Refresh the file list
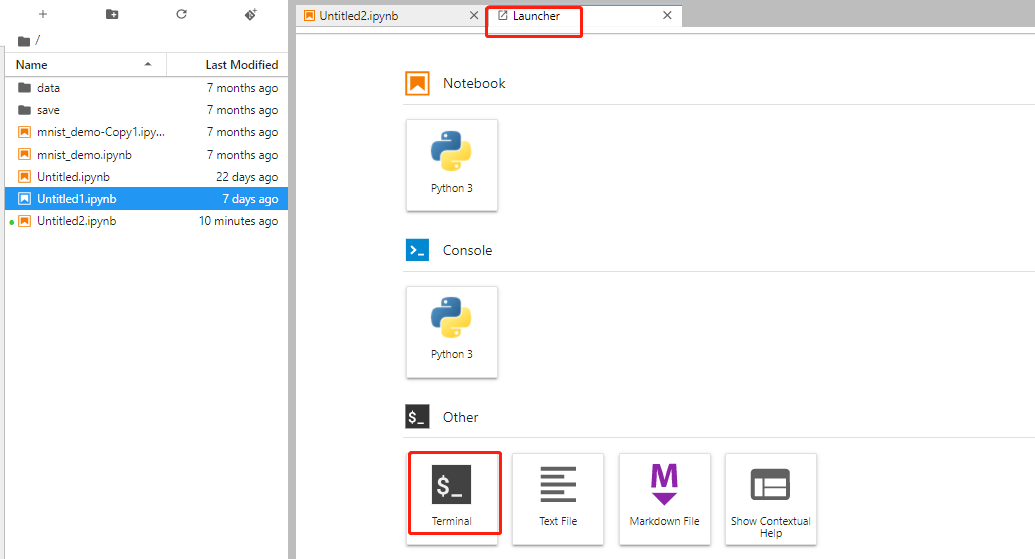Viewport: 1035px width, 559px height. (x=181, y=15)
